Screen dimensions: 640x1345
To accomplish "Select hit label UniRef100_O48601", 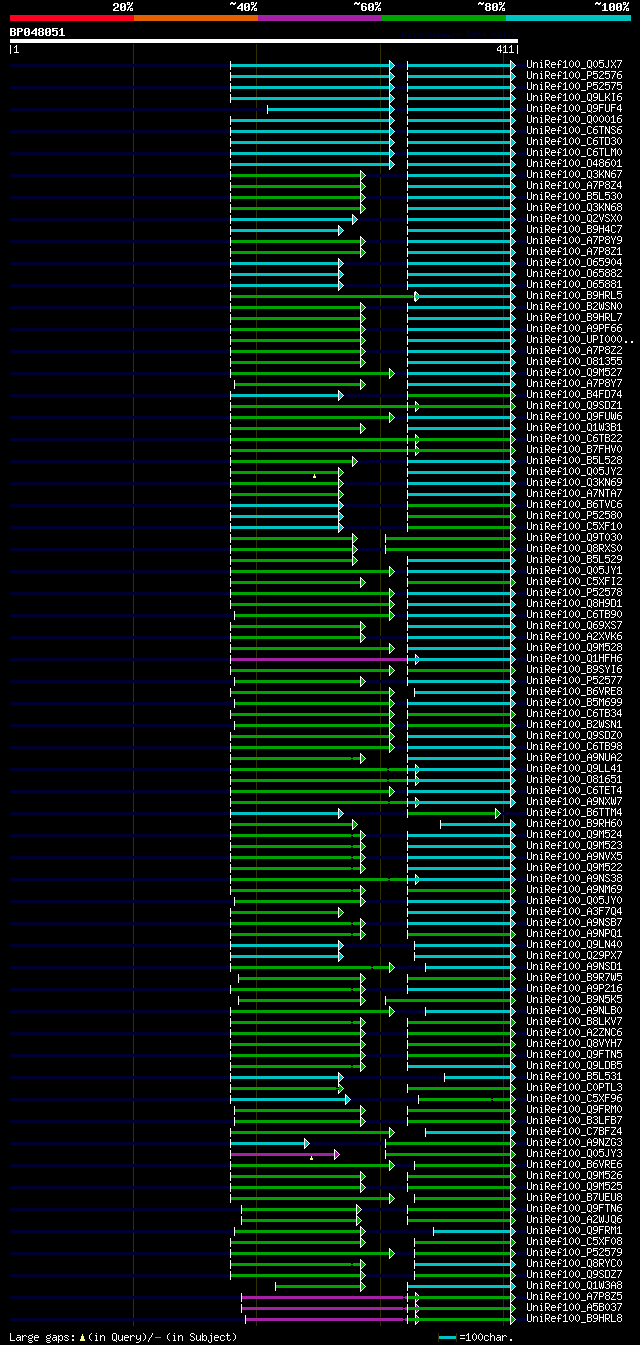I will (x=574, y=163).
